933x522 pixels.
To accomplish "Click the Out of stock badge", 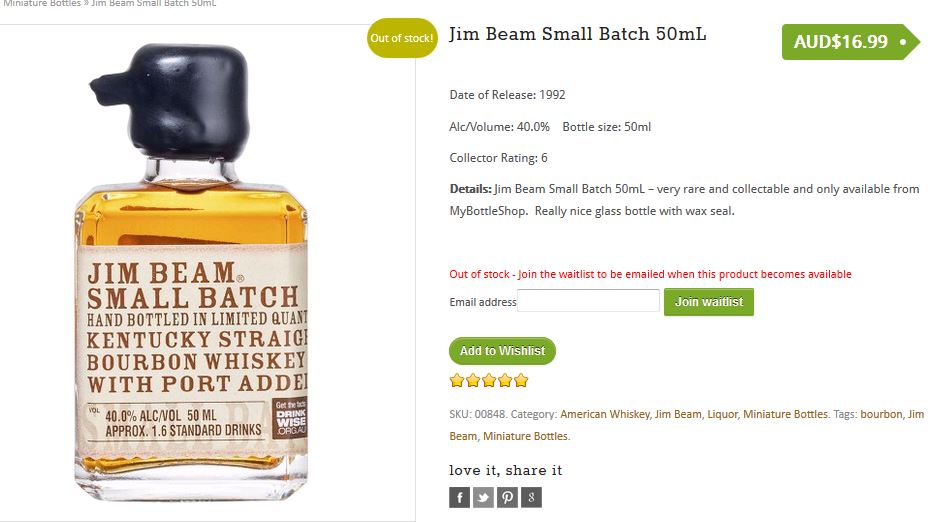I will click(402, 38).
